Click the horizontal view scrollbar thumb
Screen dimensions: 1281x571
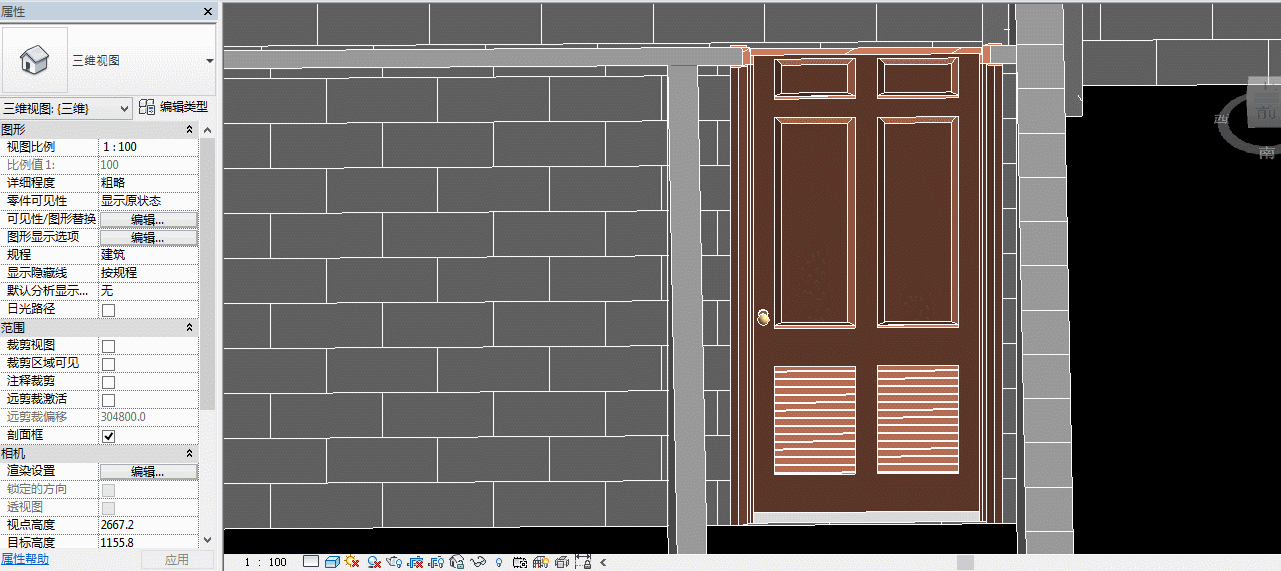pos(965,562)
